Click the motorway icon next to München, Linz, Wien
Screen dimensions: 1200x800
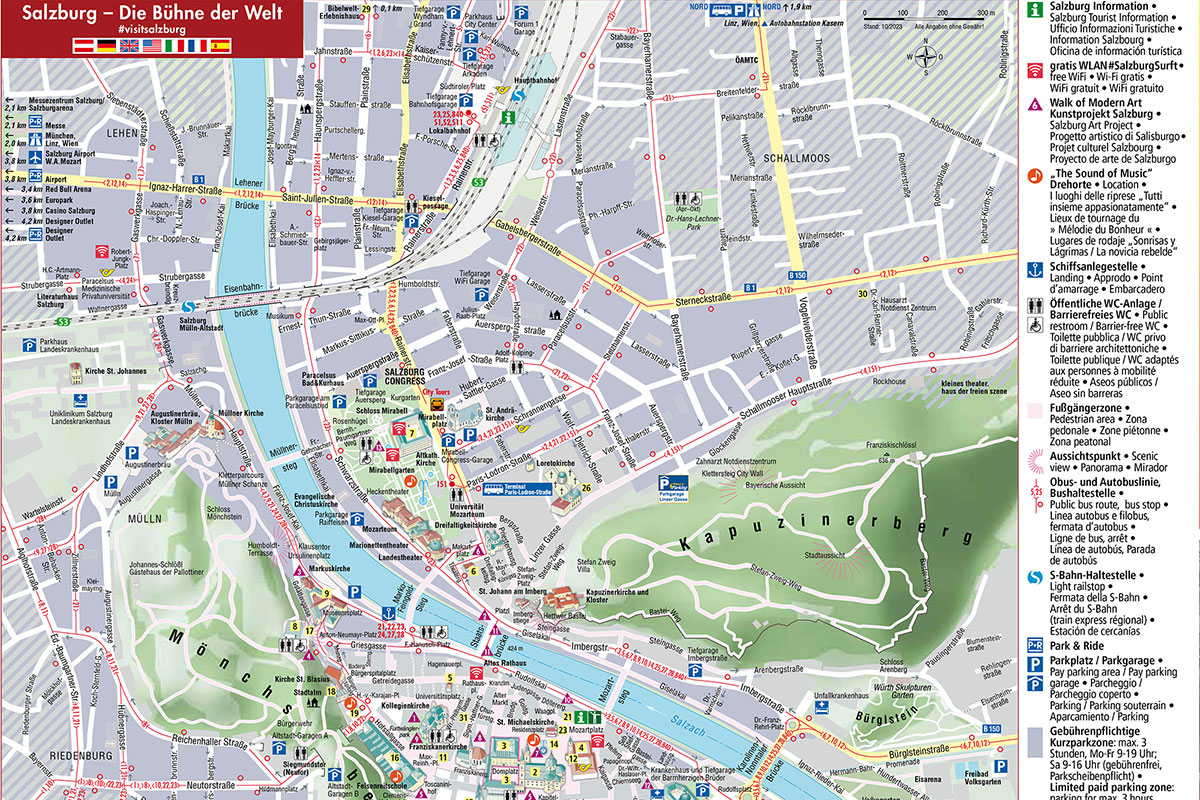coord(35,137)
